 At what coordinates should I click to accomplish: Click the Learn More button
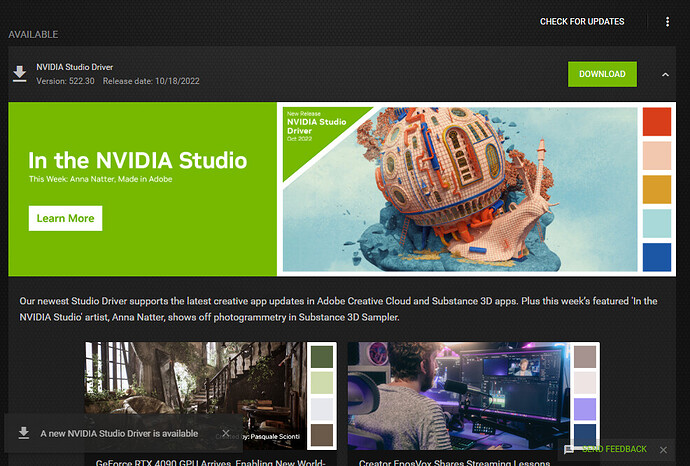[65, 218]
